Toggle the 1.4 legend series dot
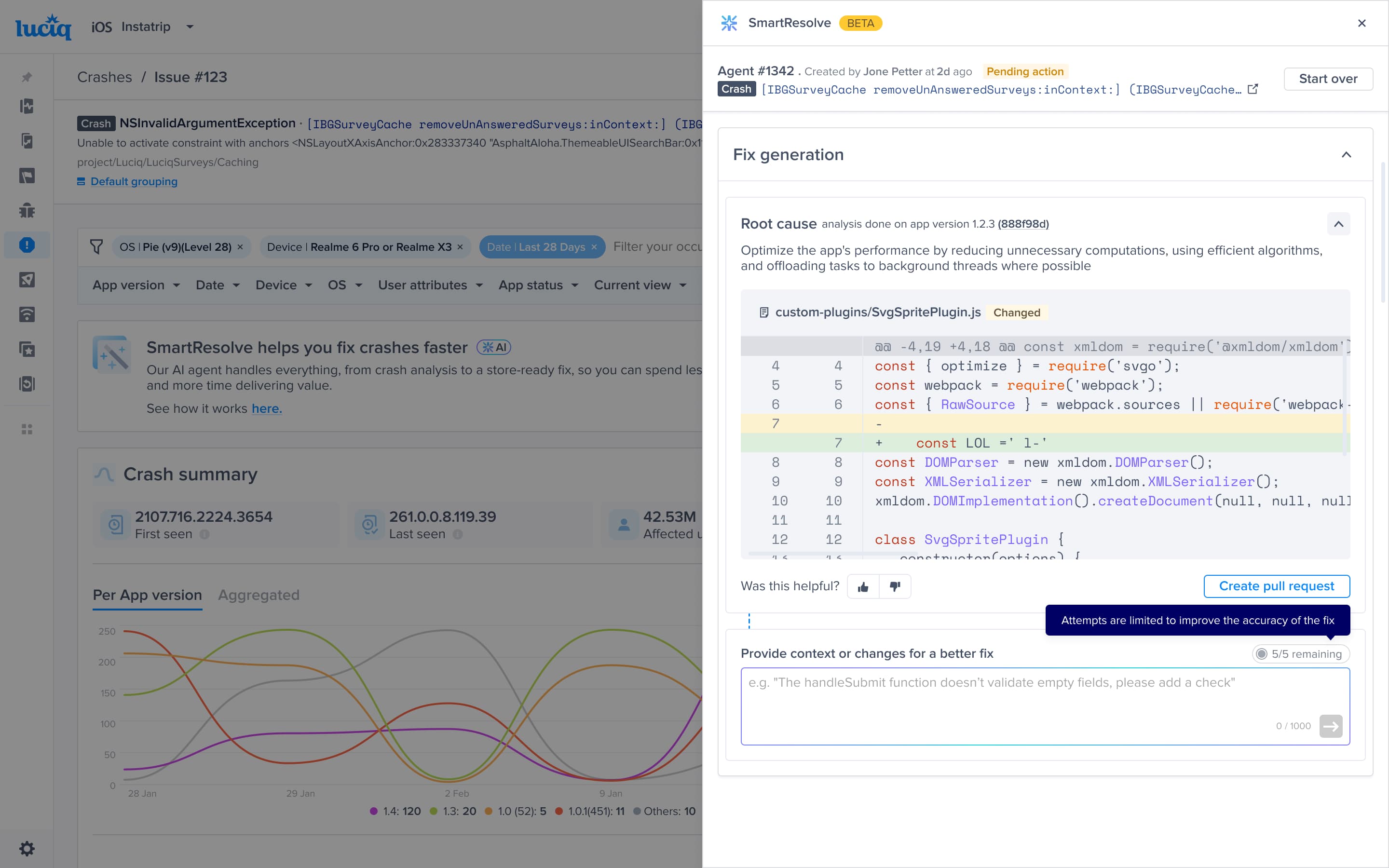This screenshot has width=1389, height=868. coord(374,811)
